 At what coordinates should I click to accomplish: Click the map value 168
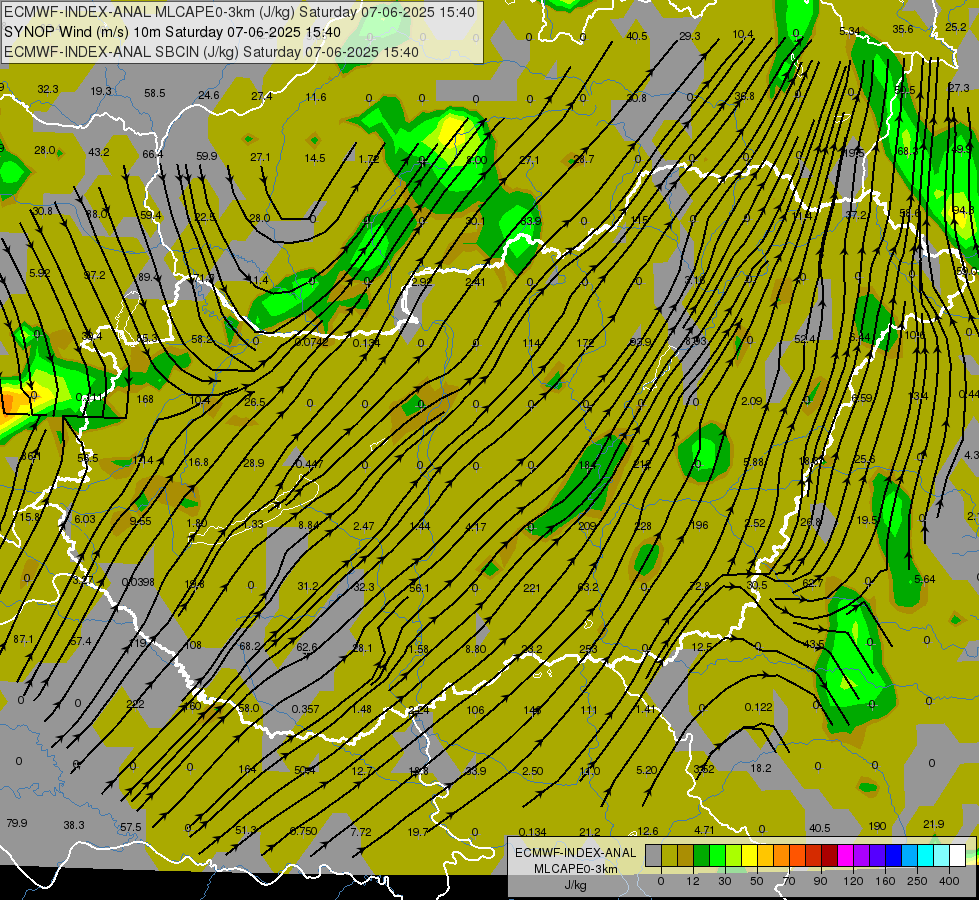(145, 398)
